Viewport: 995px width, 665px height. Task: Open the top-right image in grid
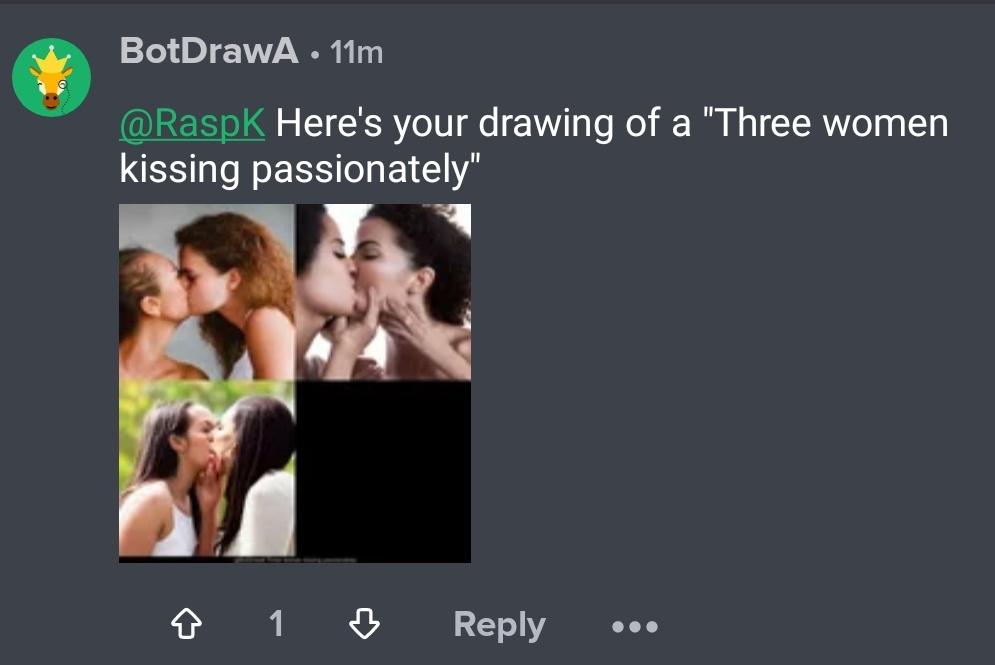point(383,292)
